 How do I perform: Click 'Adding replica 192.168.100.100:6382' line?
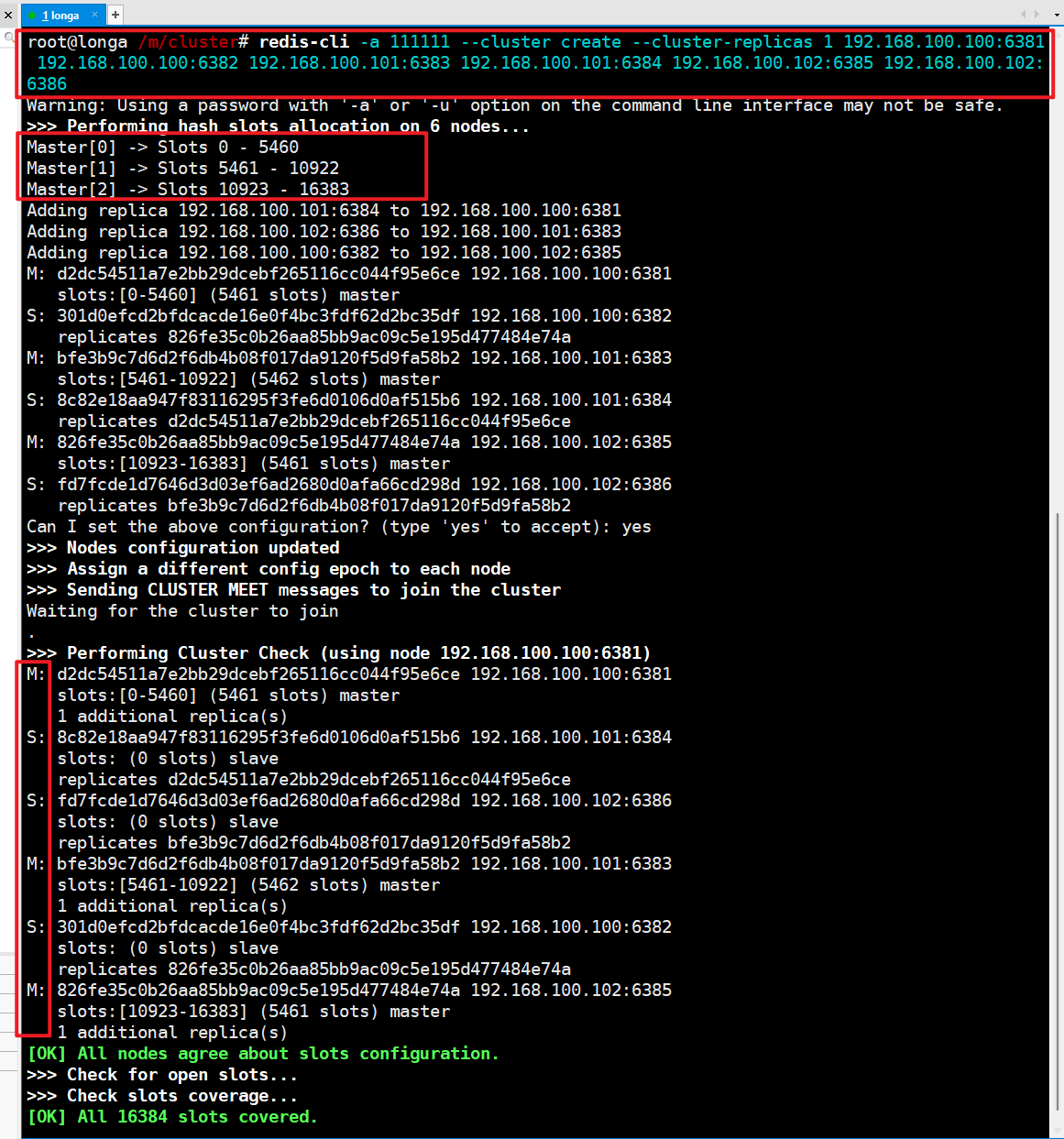click(324, 253)
